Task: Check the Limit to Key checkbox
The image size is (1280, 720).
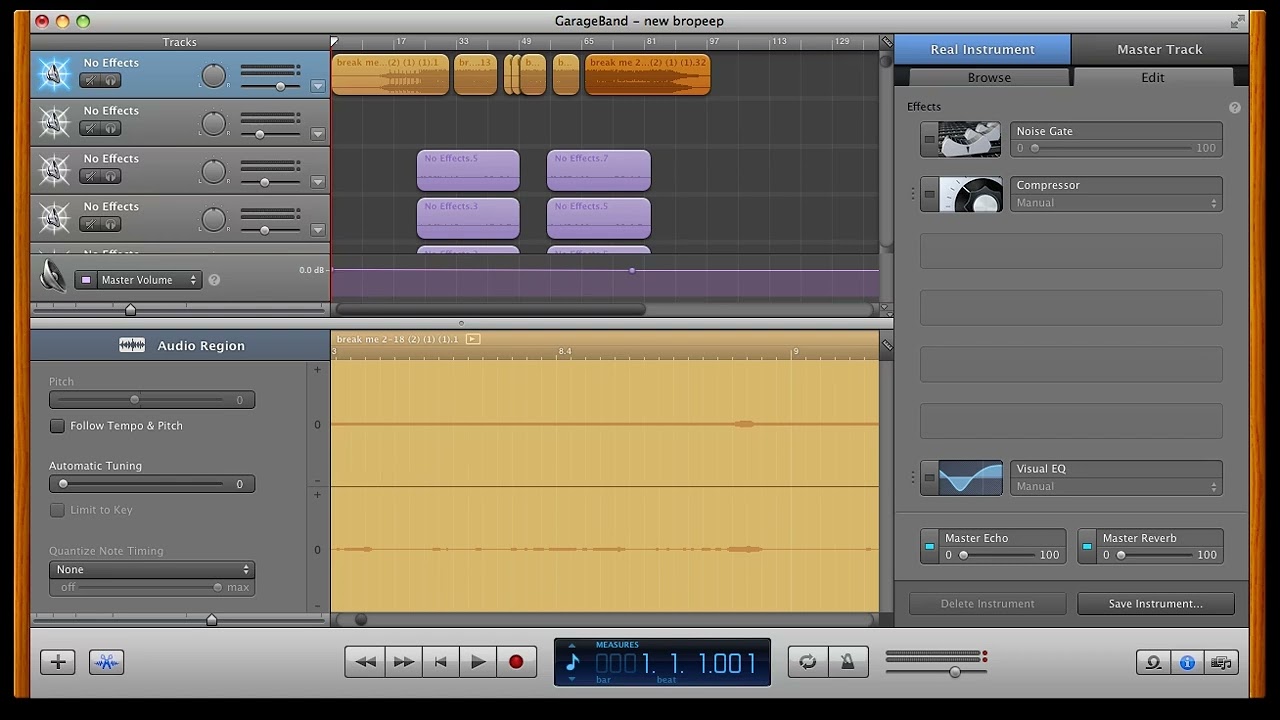Action: (57, 510)
